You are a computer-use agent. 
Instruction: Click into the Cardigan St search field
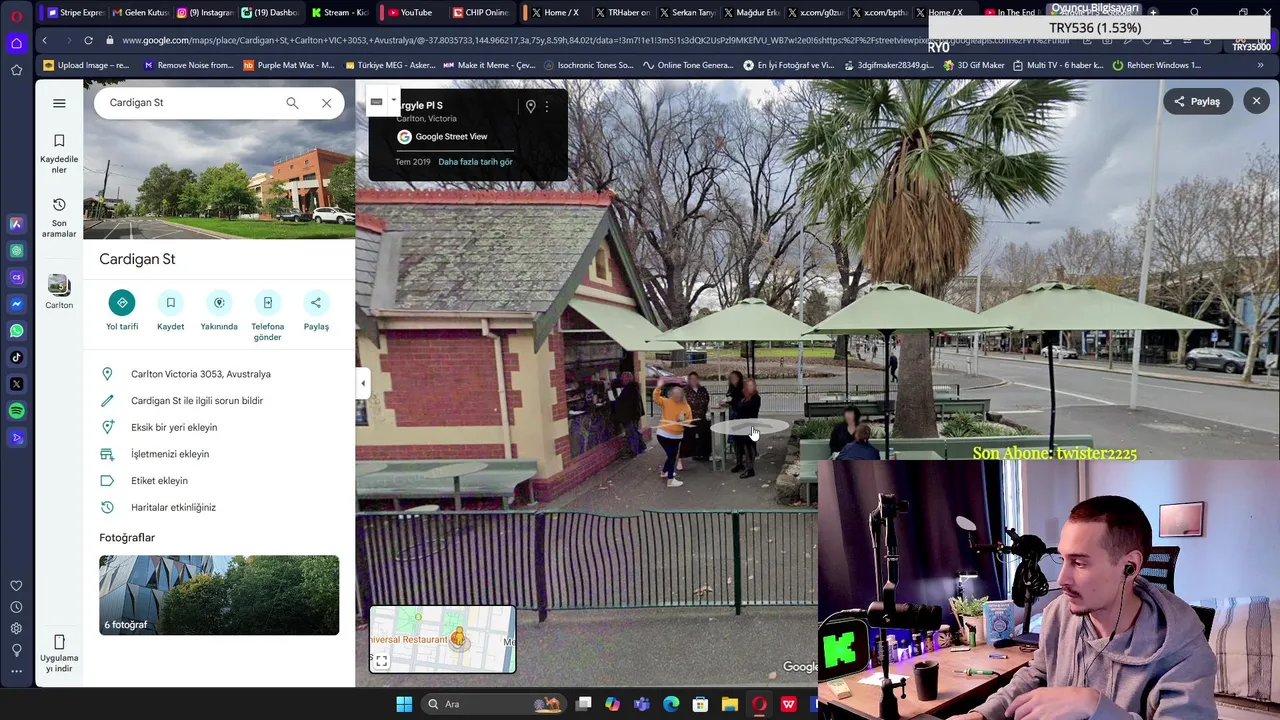pyautogui.click(x=190, y=103)
